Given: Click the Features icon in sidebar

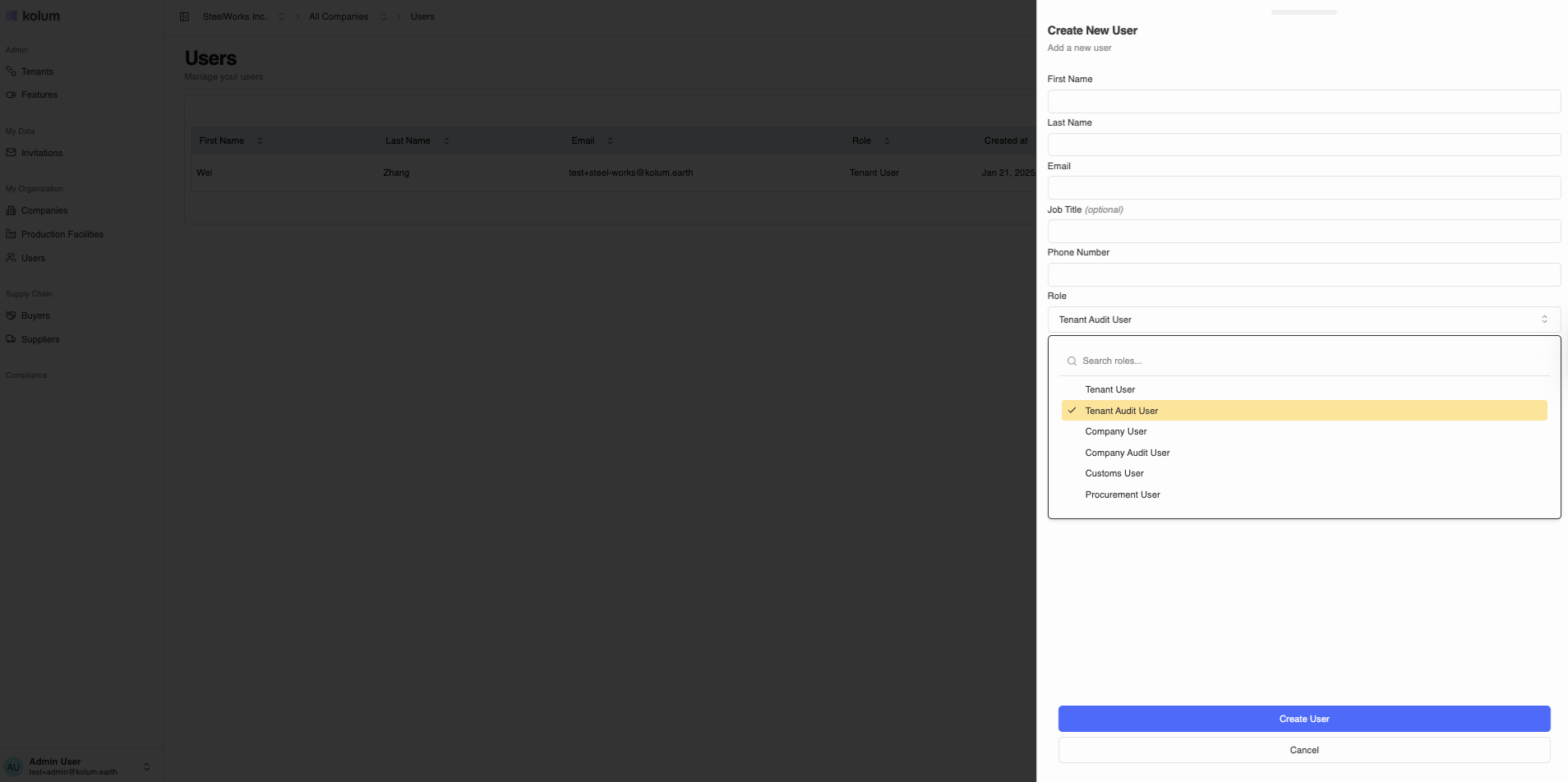Looking at the screenshot, I should (12, 94).
